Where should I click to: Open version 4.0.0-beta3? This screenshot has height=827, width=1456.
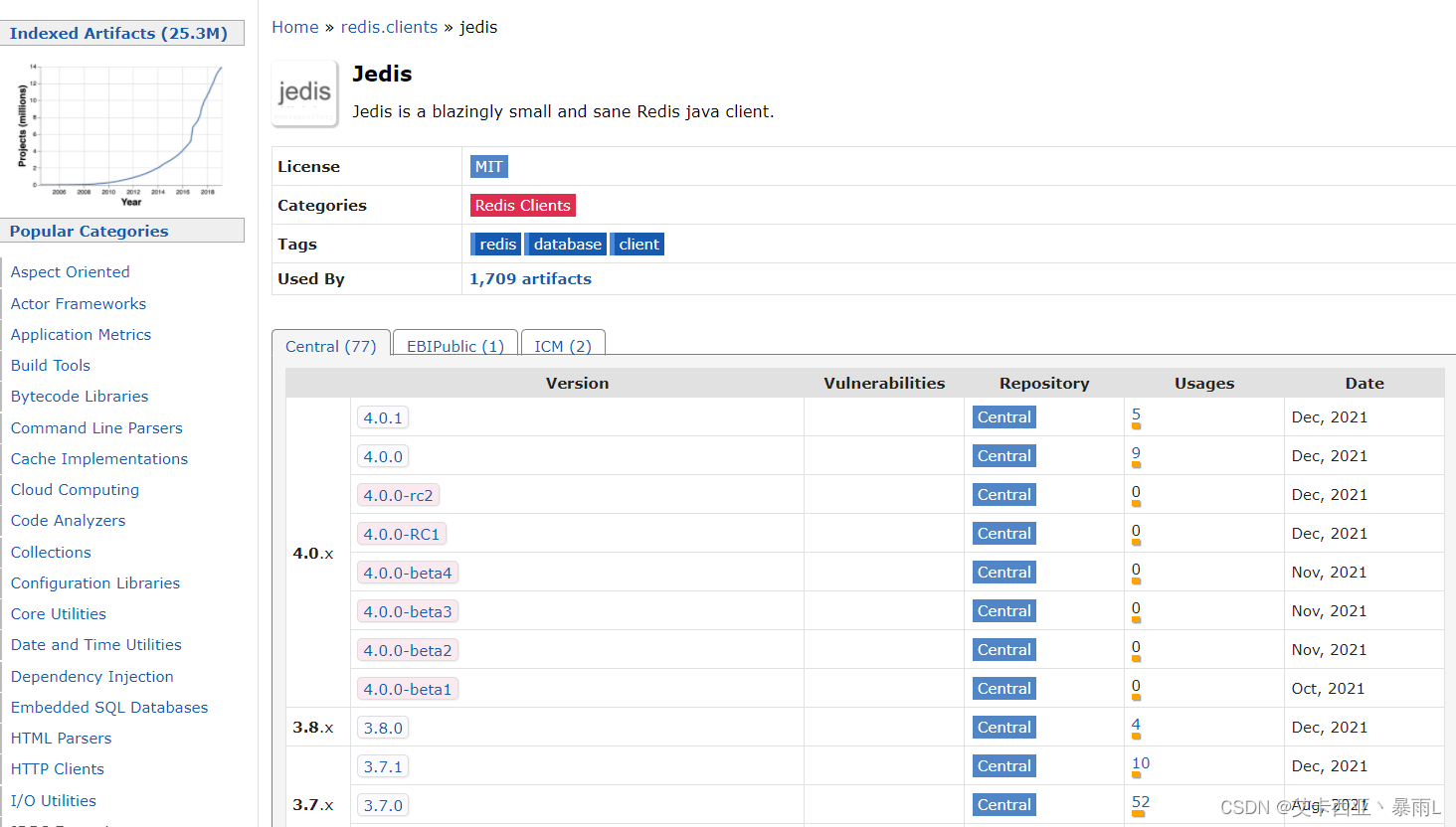408,612
